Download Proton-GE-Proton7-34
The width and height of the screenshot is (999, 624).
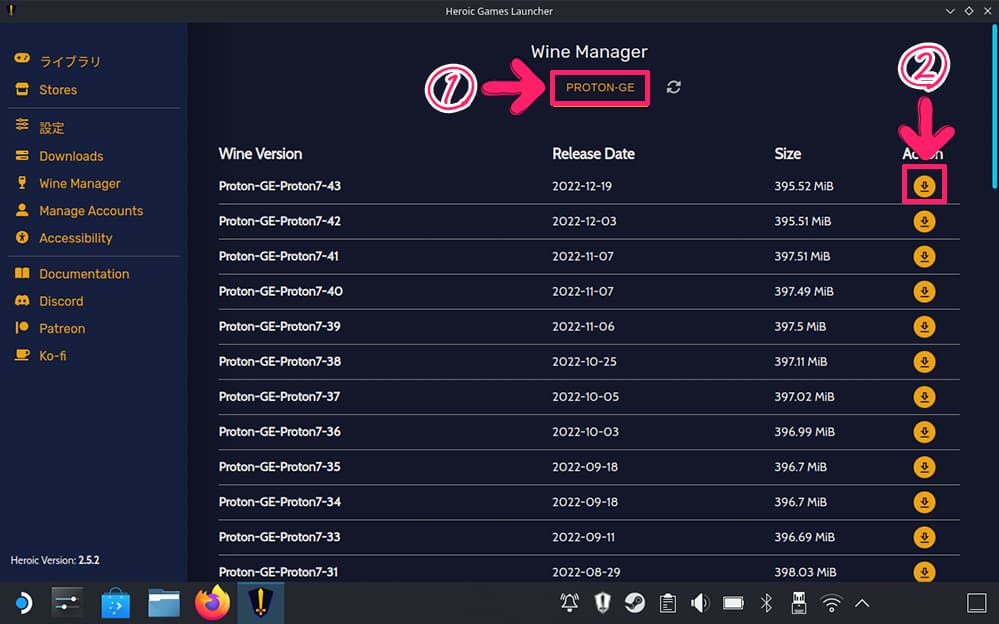click(x=924, y=502)
